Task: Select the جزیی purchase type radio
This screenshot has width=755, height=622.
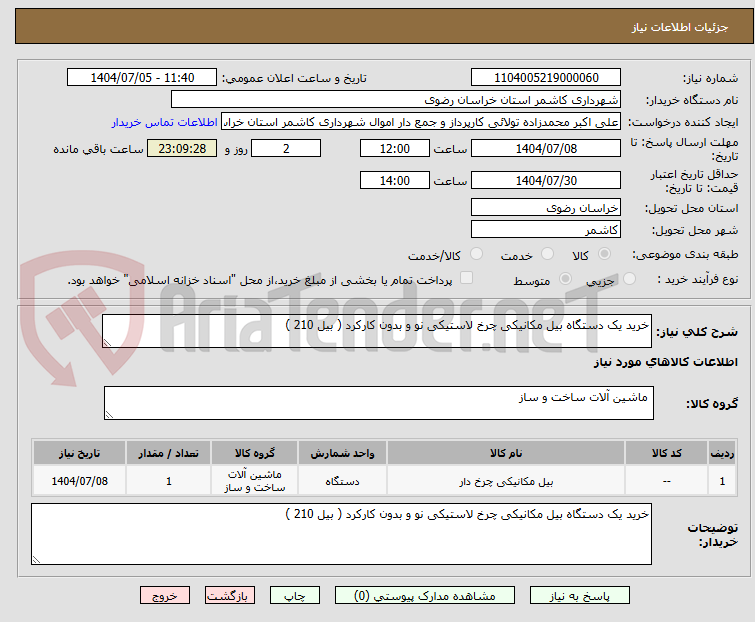Action: (629, 279)
